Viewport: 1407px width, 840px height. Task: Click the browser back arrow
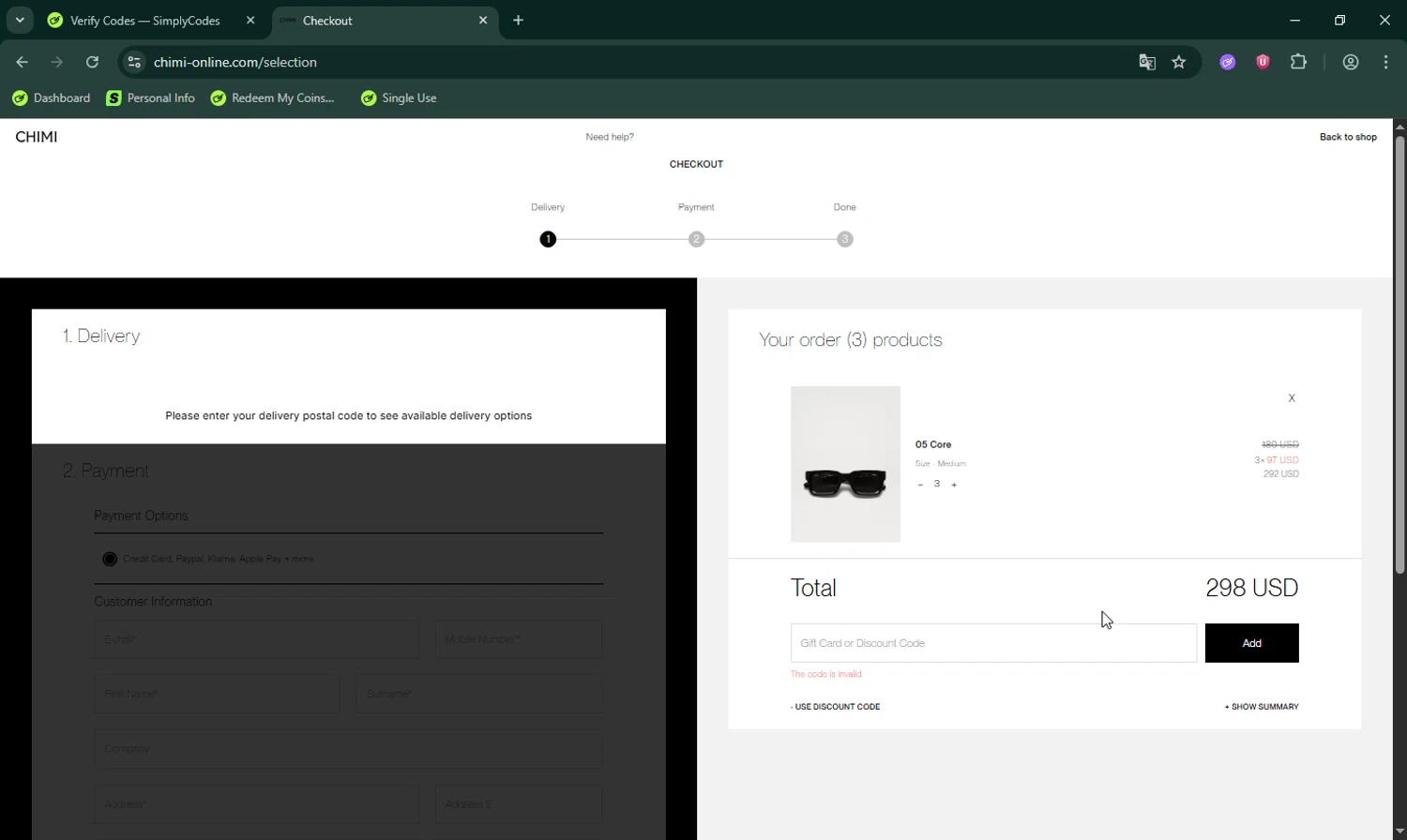click(x=22, y=62)
